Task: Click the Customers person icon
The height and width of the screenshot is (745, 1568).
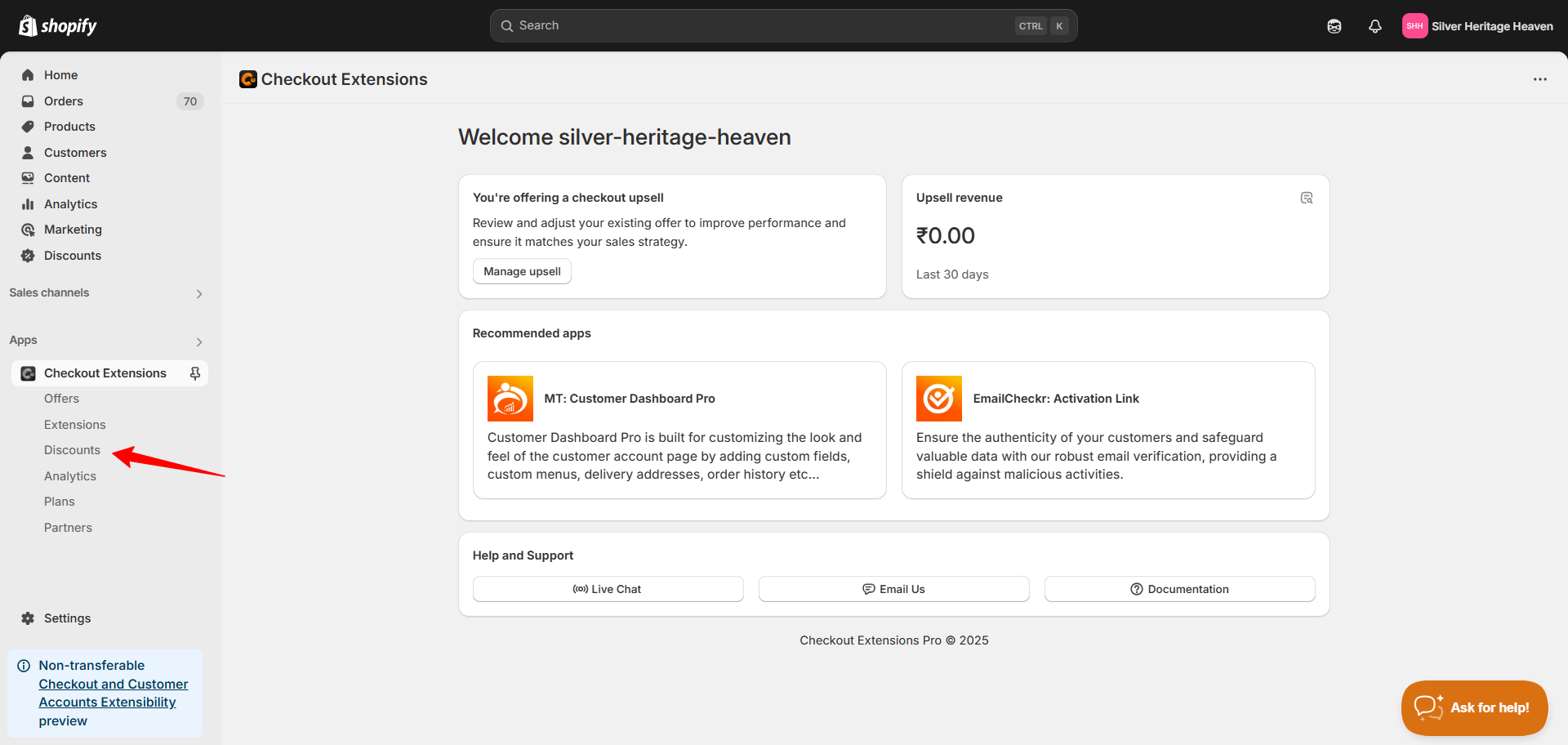Action: [28, 153]
